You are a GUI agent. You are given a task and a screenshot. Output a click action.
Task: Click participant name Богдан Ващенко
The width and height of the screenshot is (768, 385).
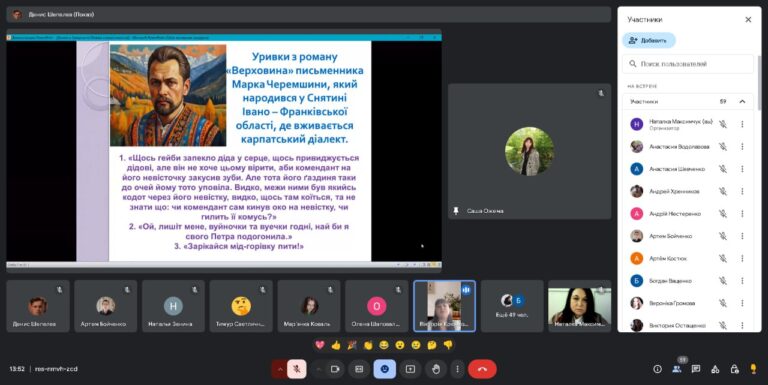(x=670, y=281)
